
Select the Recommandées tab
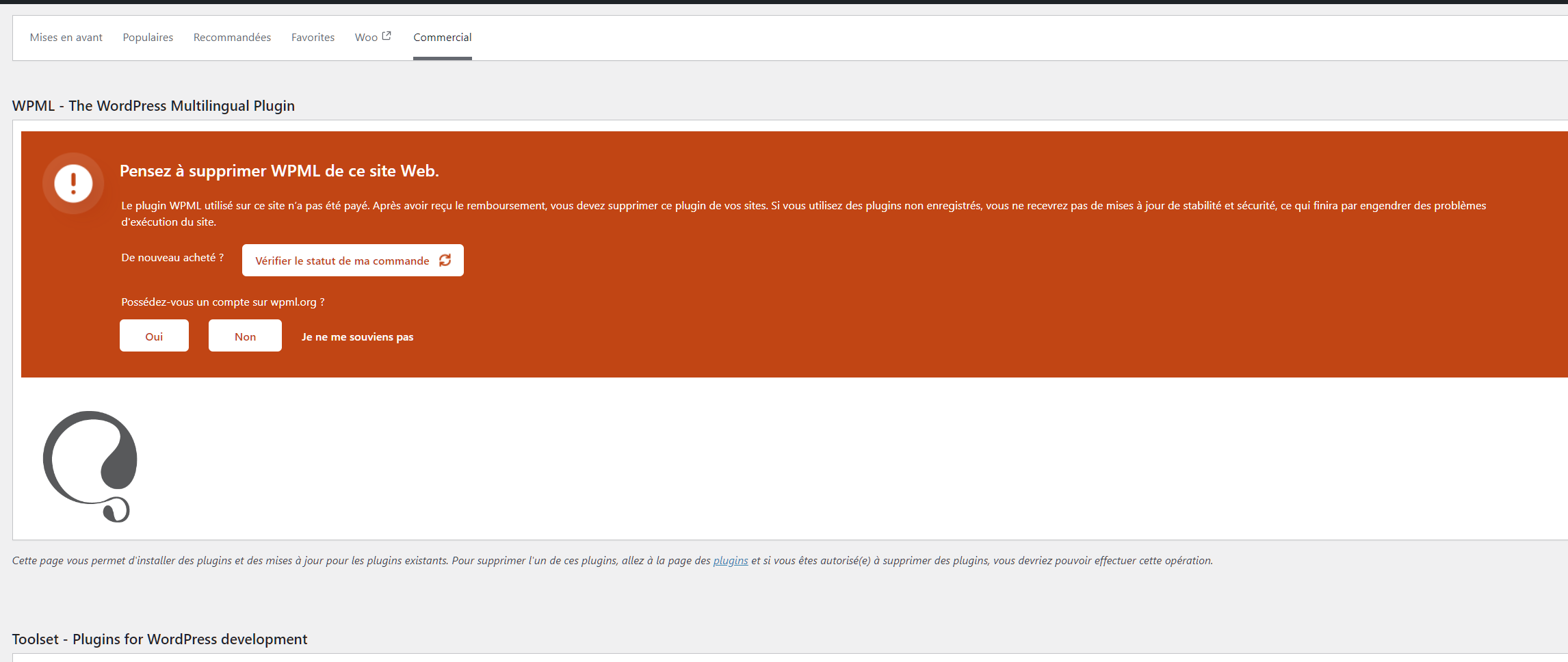pos(232,38)
